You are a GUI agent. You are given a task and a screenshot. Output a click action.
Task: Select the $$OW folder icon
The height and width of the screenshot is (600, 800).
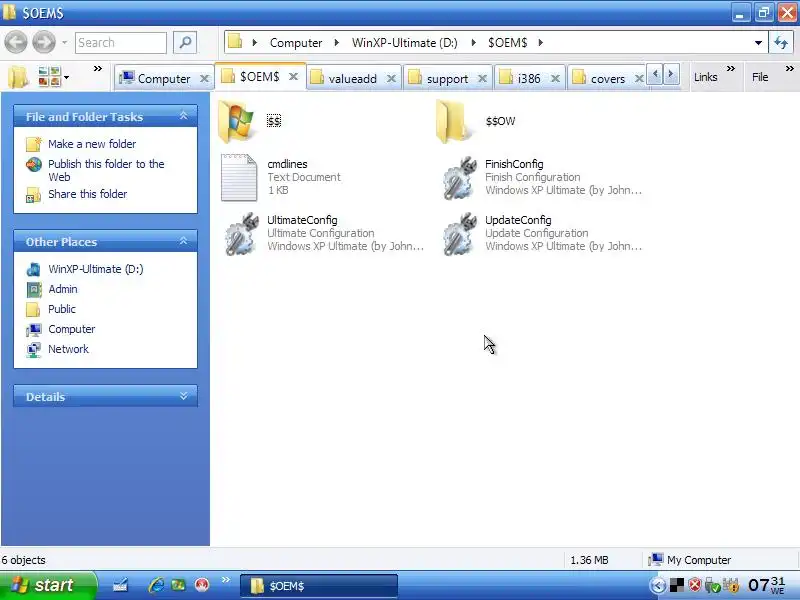tap(452, 121)
